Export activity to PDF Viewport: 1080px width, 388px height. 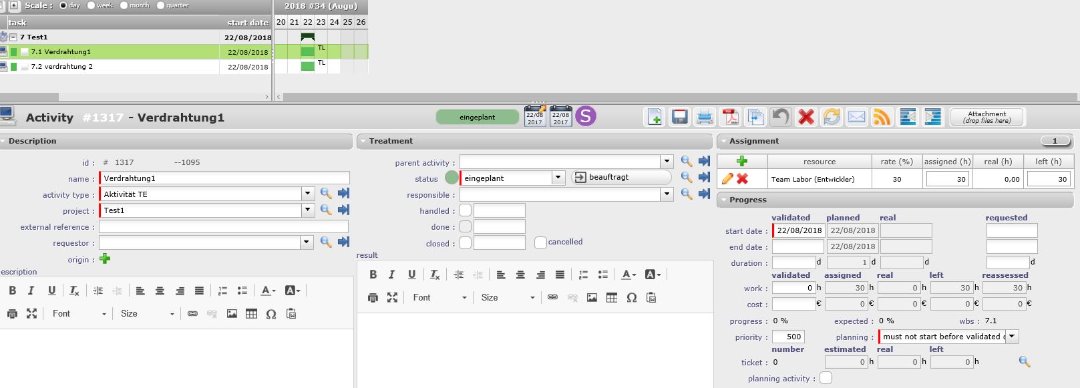point(729,117)
